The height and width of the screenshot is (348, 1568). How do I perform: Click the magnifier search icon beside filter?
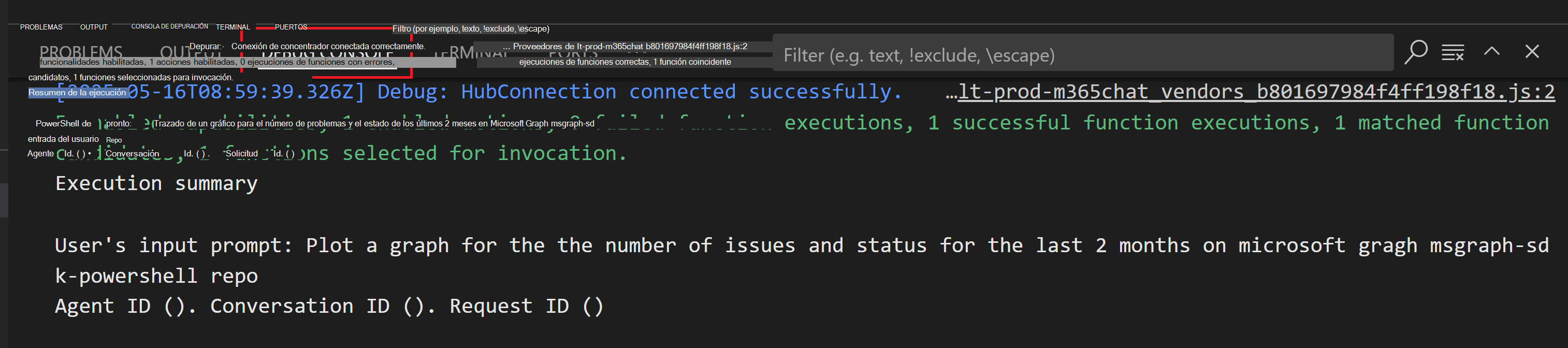(1416, 52)
